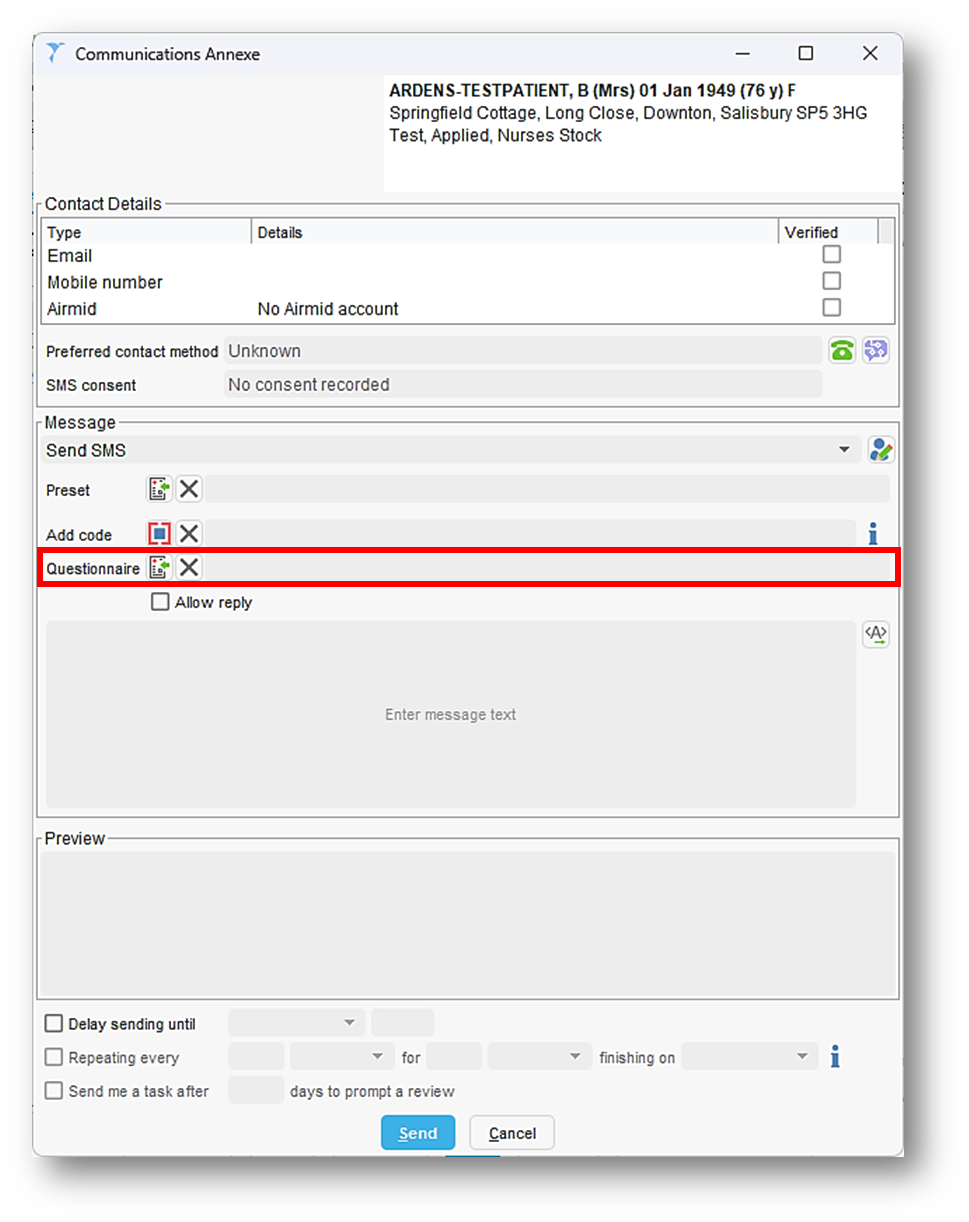Click the Repeating every number field
The image size is (969, 1222).
click(x=256, y=1057)
